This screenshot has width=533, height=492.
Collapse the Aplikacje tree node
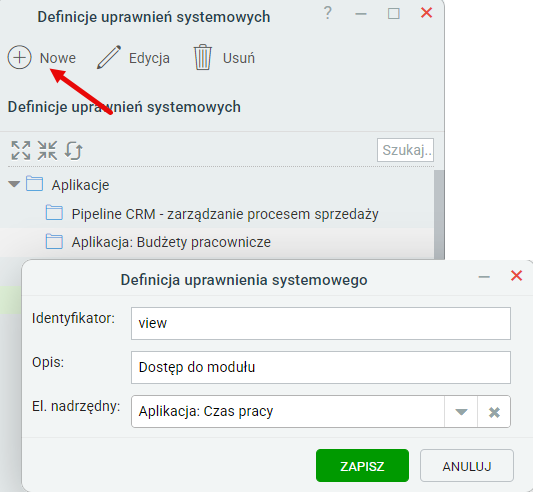coord(14,184)
